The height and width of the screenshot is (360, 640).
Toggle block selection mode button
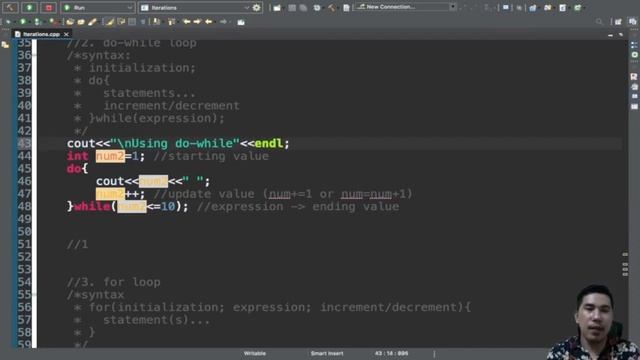click(132, 22)
